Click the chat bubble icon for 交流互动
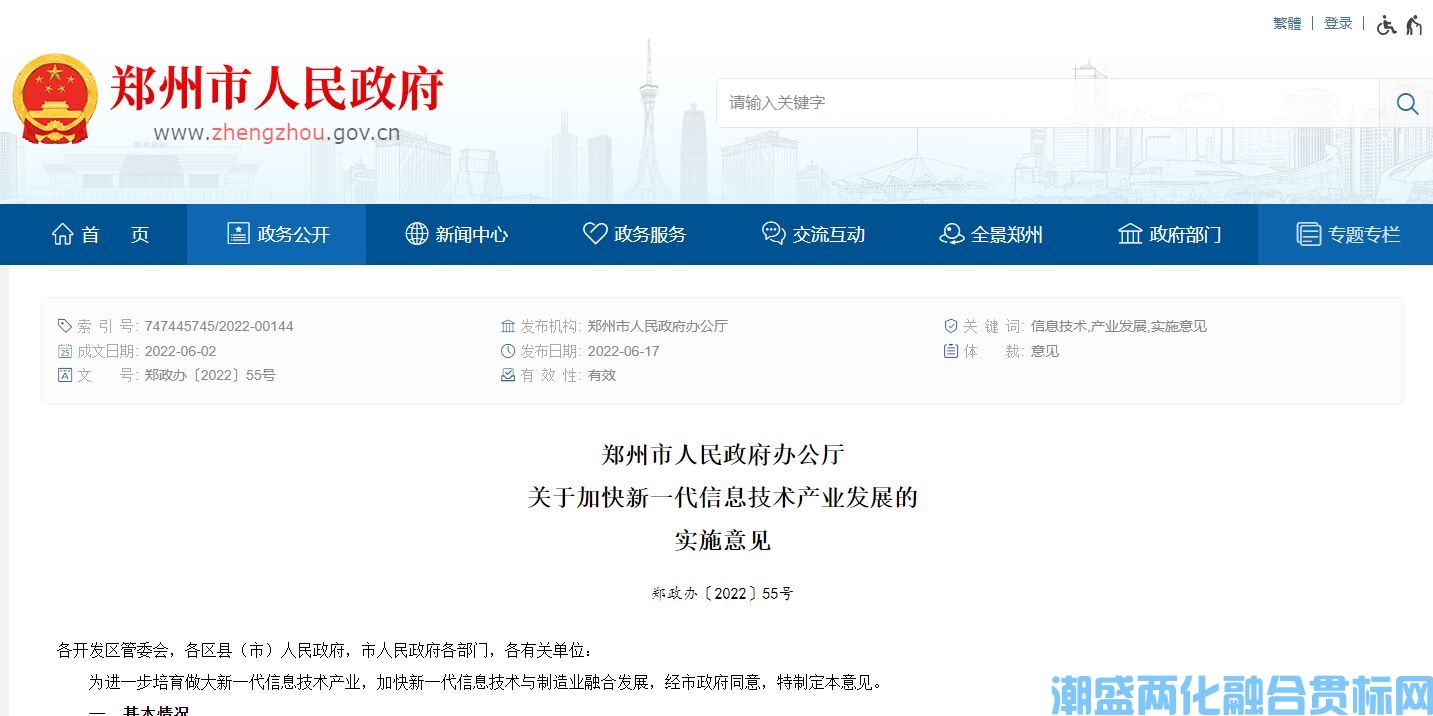Image resolution: width=1433 pixels, height=716 pixels. [773, 234]
